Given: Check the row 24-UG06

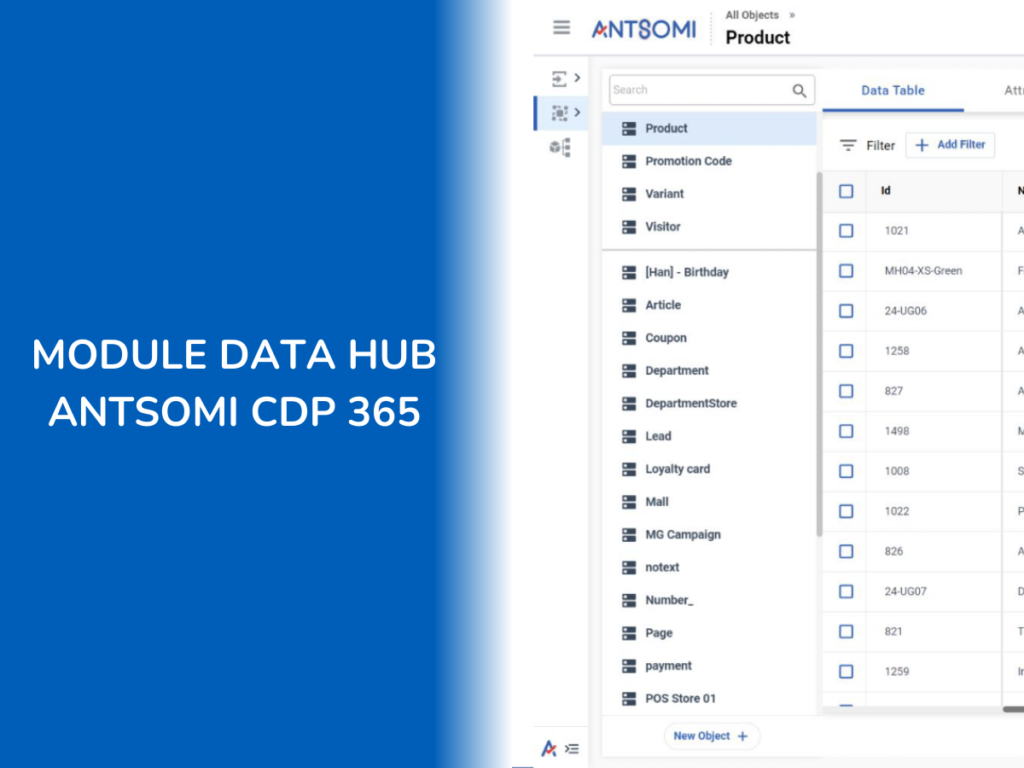Looking at the screenshot, I should (846, 311).
